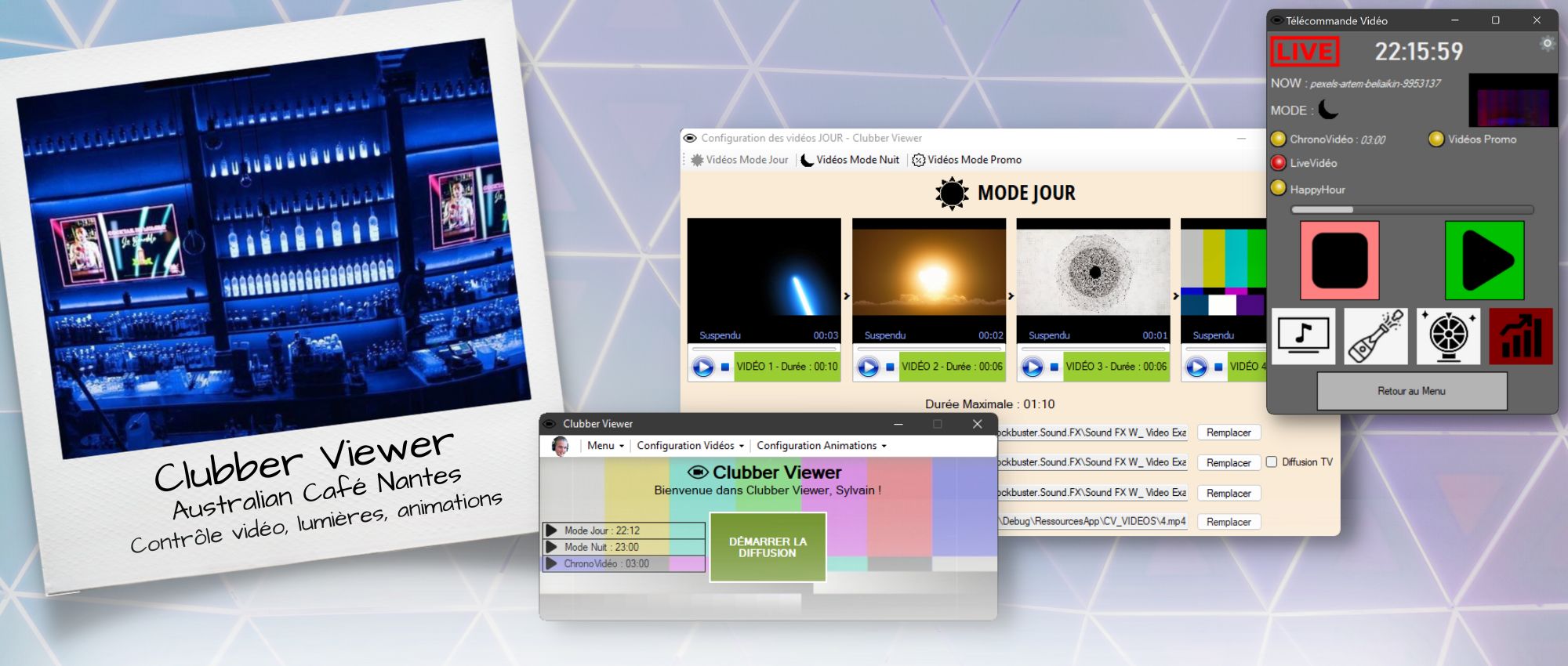Open the Menu dropdown in Clubber Viewer
This screenshot has width=1568, height=666.
point(605,446)
